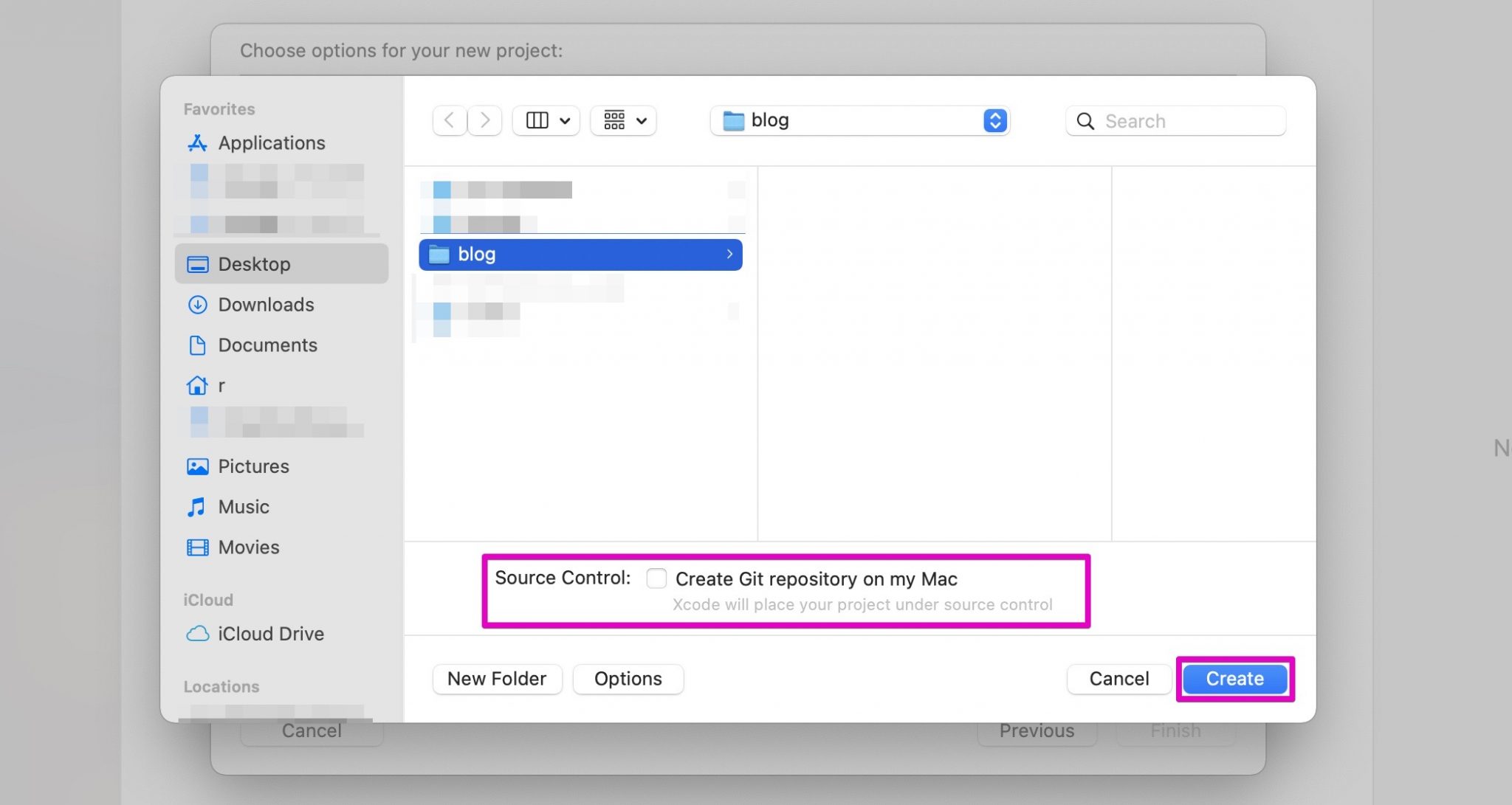Select the Desktop sidebar location

click(254, 263)
